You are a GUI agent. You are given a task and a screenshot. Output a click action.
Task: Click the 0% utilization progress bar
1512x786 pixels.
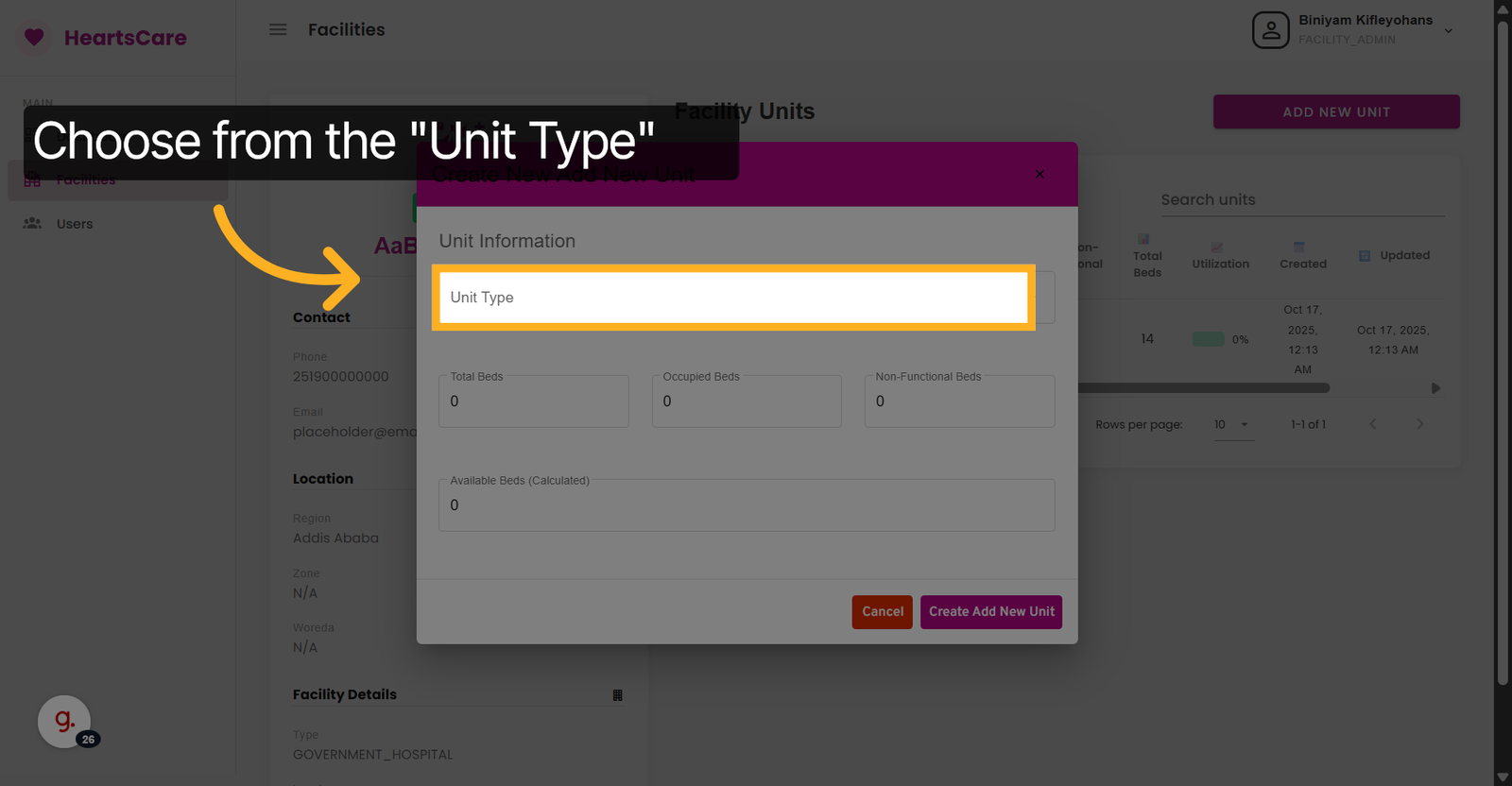click(x=1208, y=339)
